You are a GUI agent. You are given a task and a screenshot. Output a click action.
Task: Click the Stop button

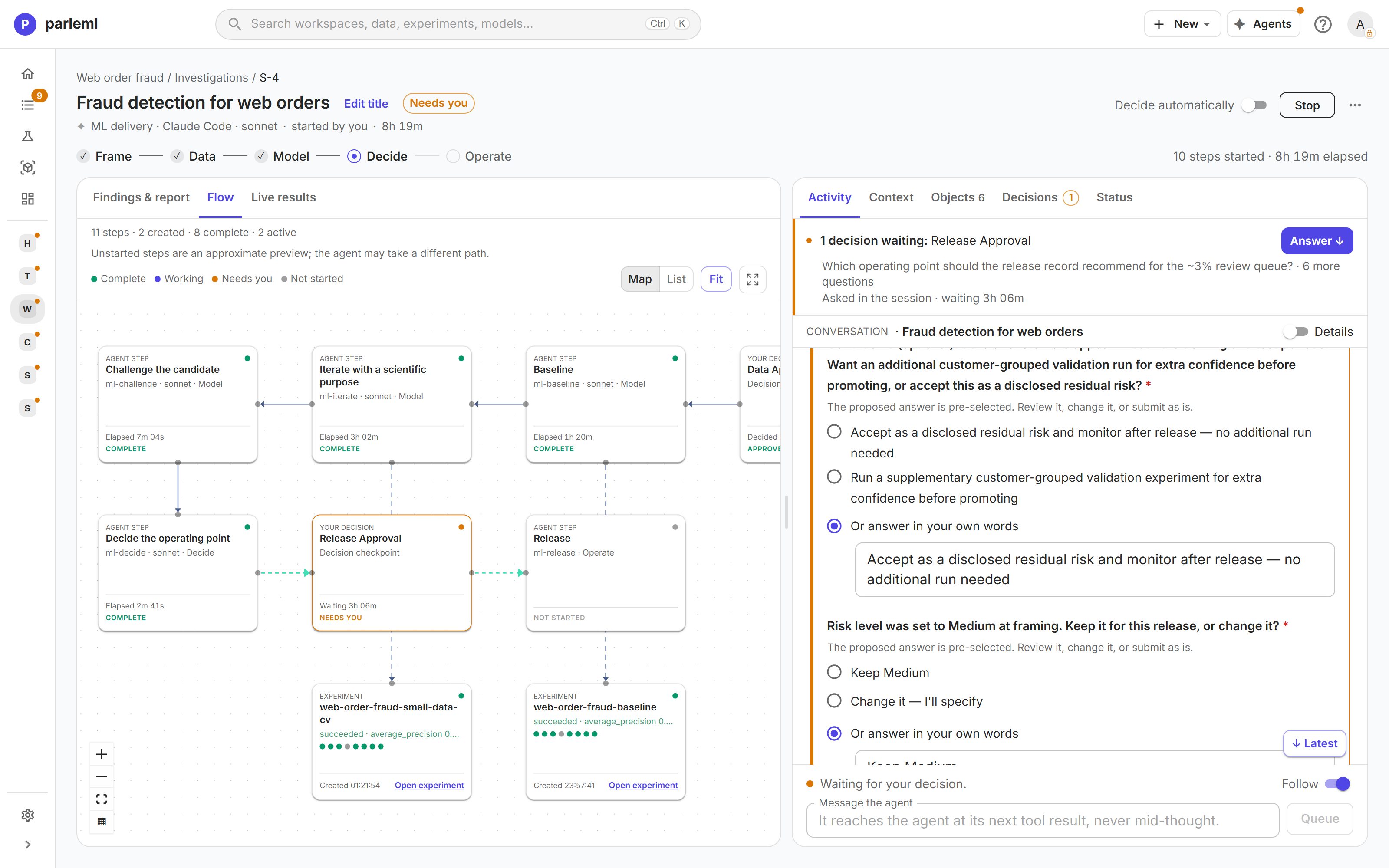(x=1307, y=105)
